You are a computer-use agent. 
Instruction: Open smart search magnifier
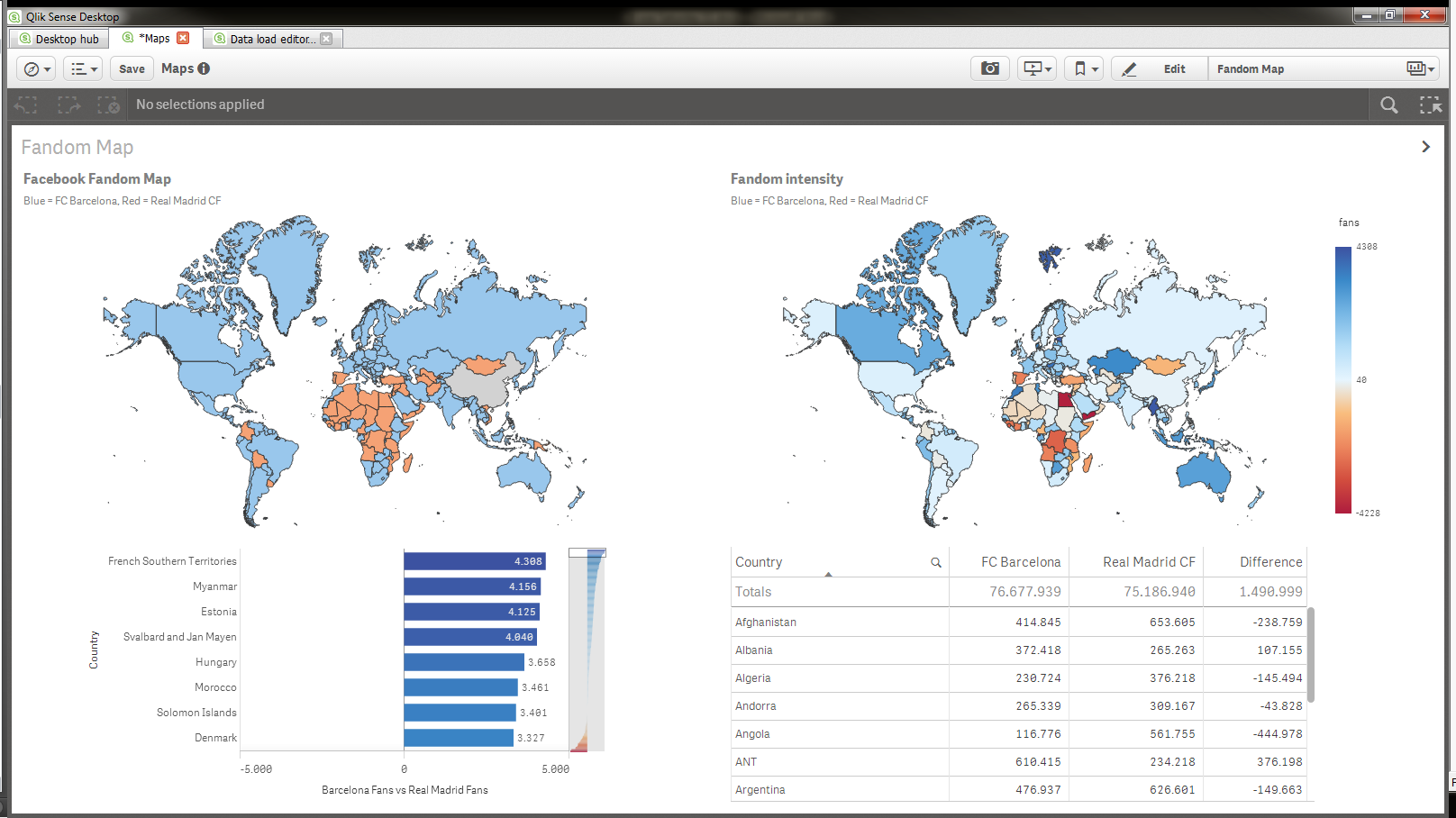(1389, 105)
